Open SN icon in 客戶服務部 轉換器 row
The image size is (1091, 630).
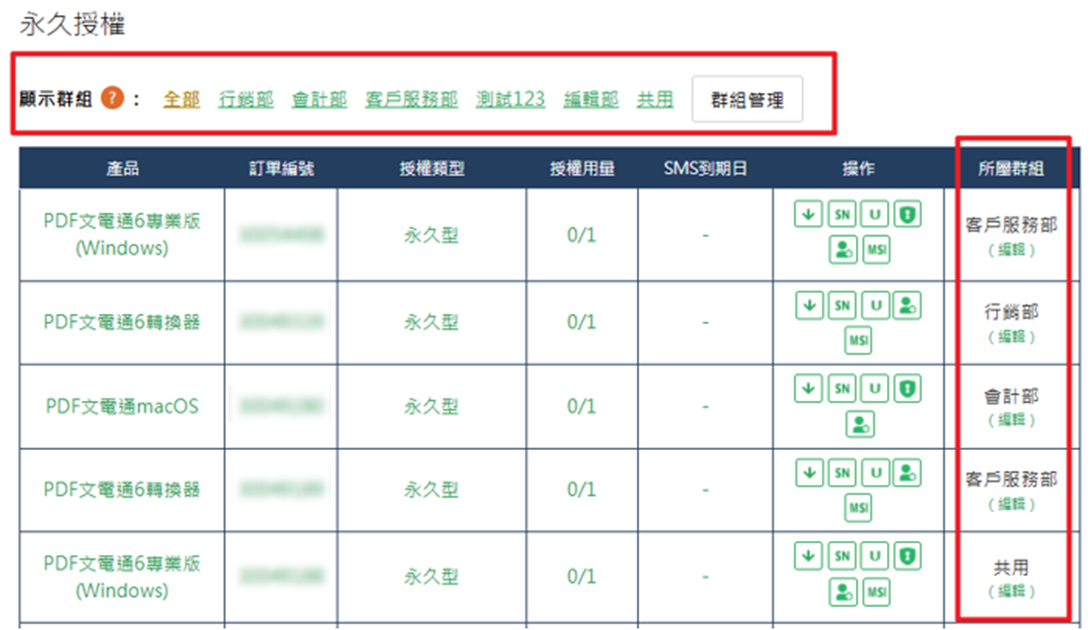[x=843, y=473]
